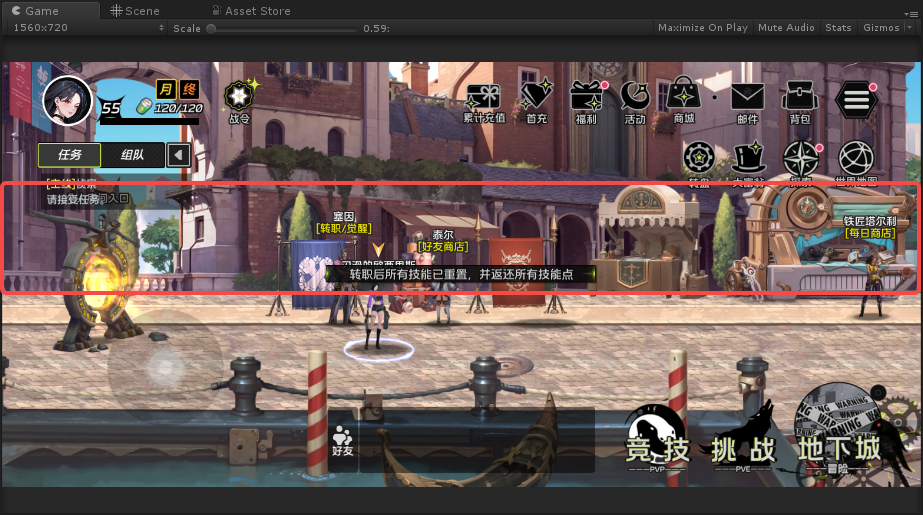Collapse the quest panel with the arrow button
This screenshot has height=515, width=923.
click(x=178, y=155)
